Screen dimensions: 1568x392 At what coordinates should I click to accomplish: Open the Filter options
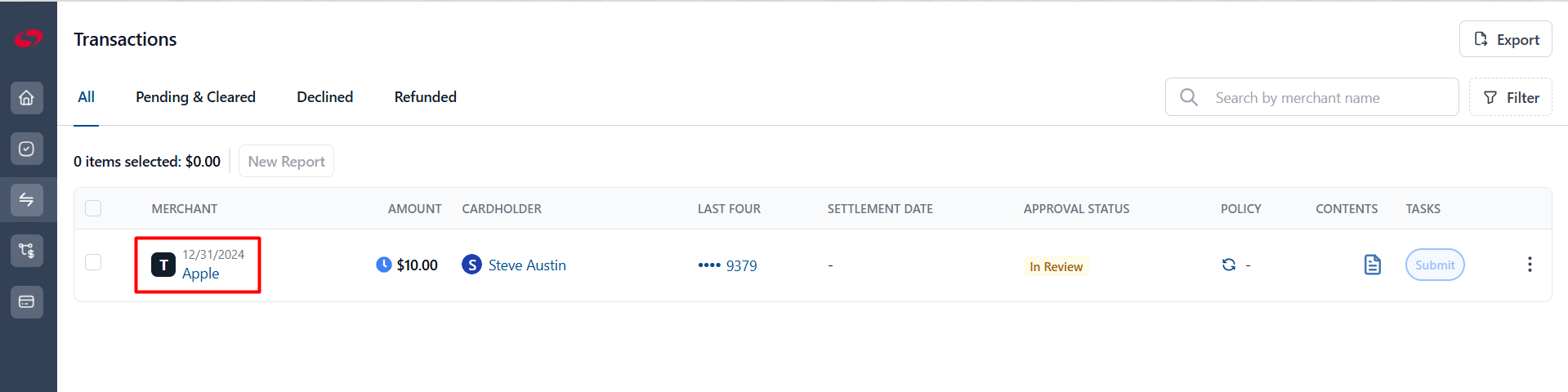tap(1511, 97)
